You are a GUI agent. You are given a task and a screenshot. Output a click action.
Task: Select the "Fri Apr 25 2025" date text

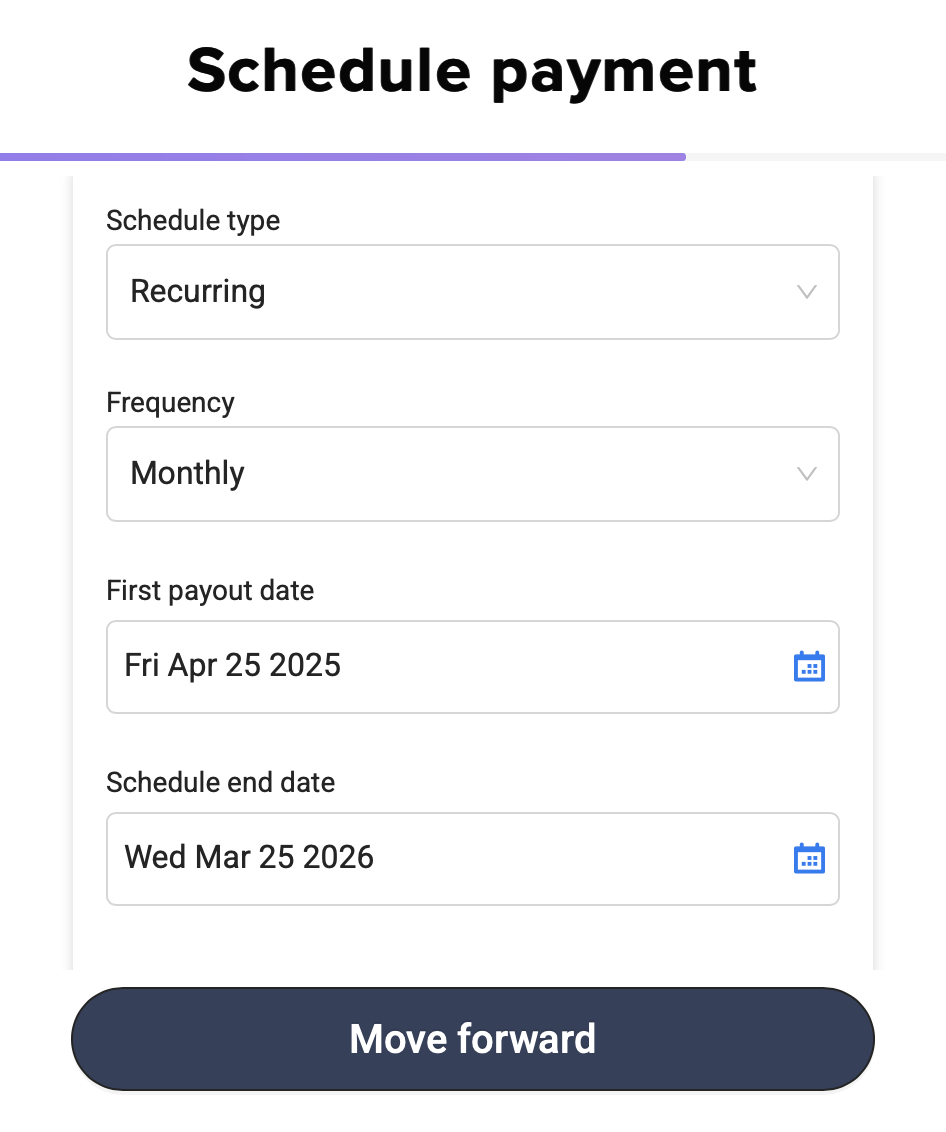click(x=233, y=665)
